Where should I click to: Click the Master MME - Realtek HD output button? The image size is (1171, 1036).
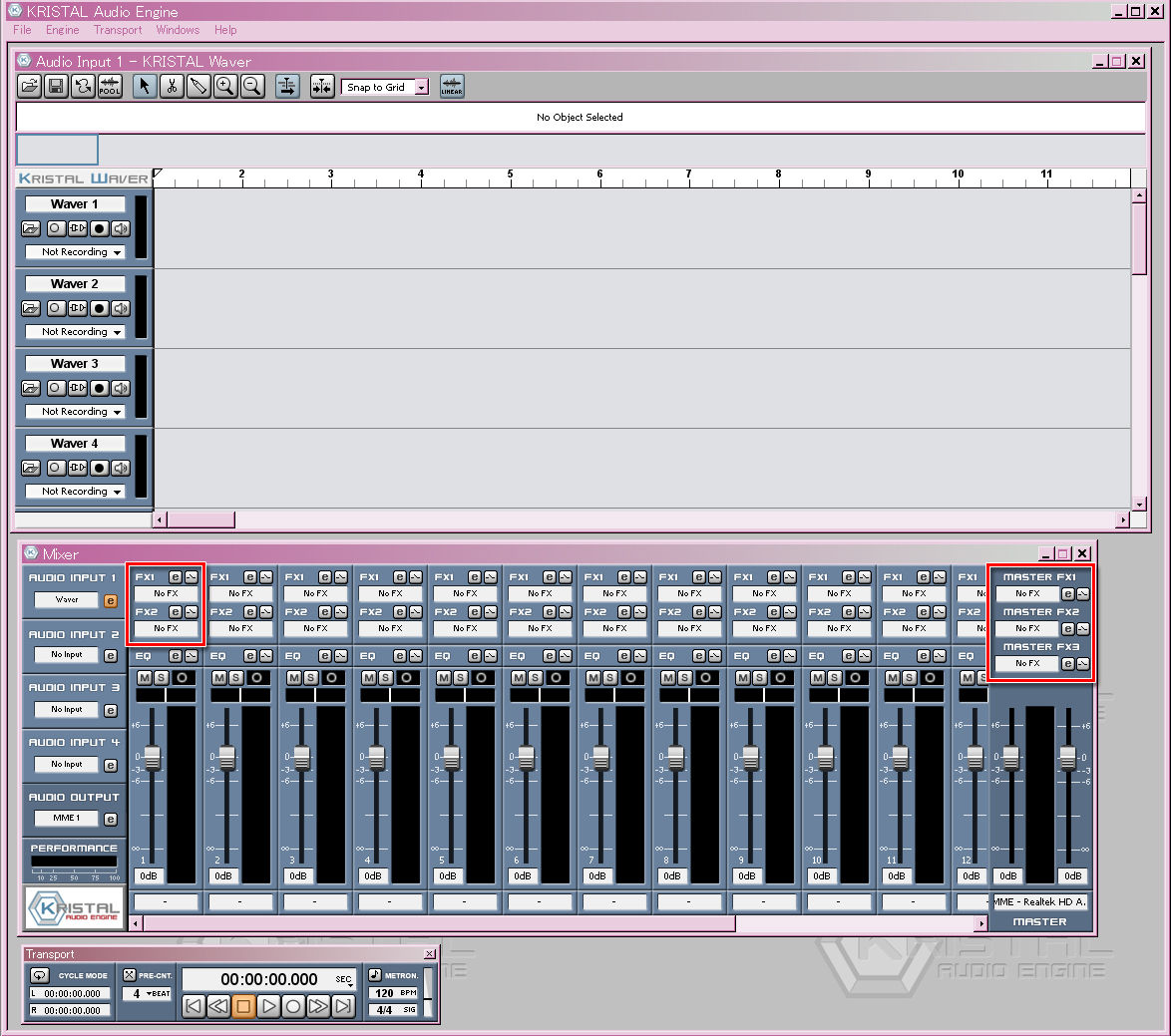(1039, 901)
